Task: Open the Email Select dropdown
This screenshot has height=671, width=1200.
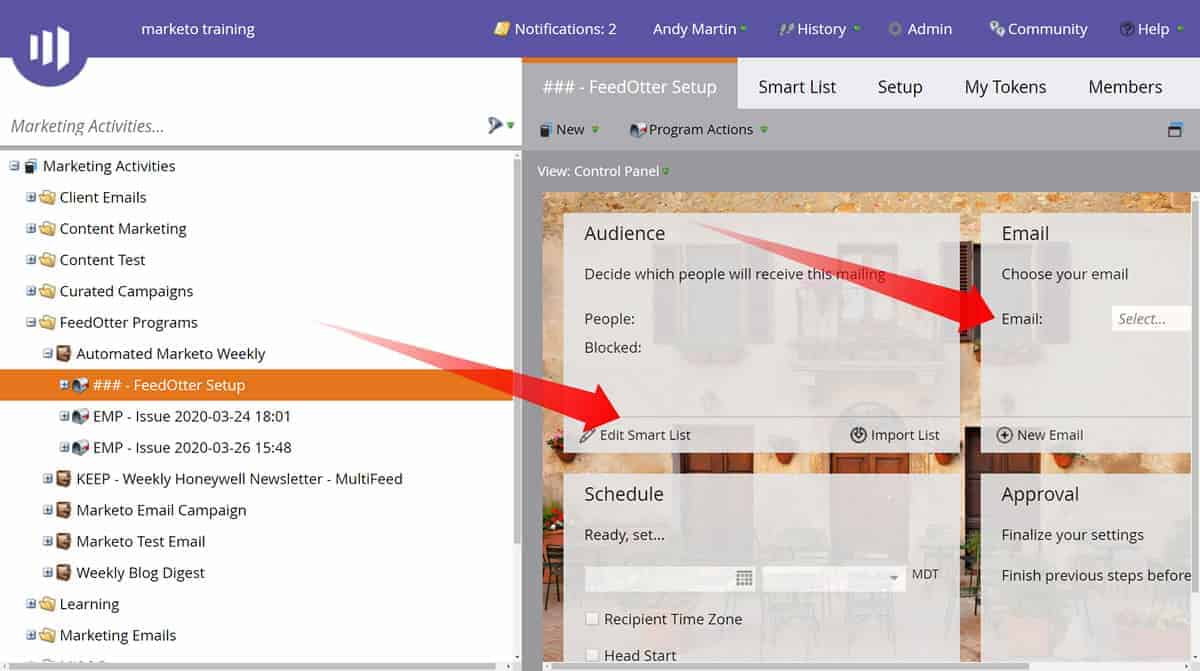Action: (1152, 319)
